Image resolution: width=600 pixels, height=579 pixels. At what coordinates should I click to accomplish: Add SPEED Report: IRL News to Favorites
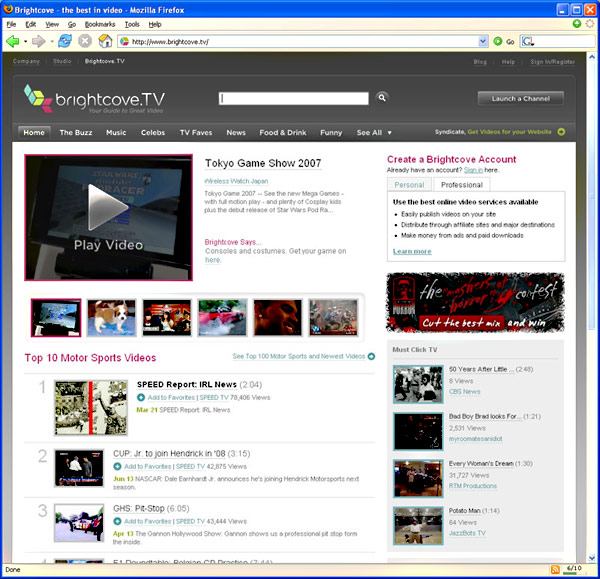166,397
